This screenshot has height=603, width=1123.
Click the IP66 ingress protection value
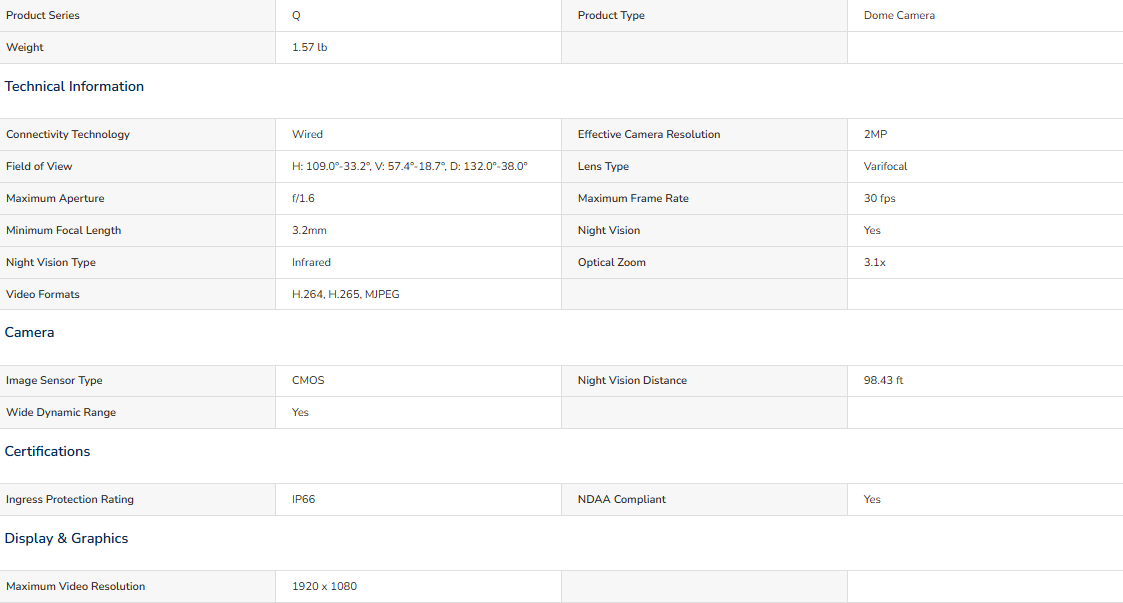[304, 499]
